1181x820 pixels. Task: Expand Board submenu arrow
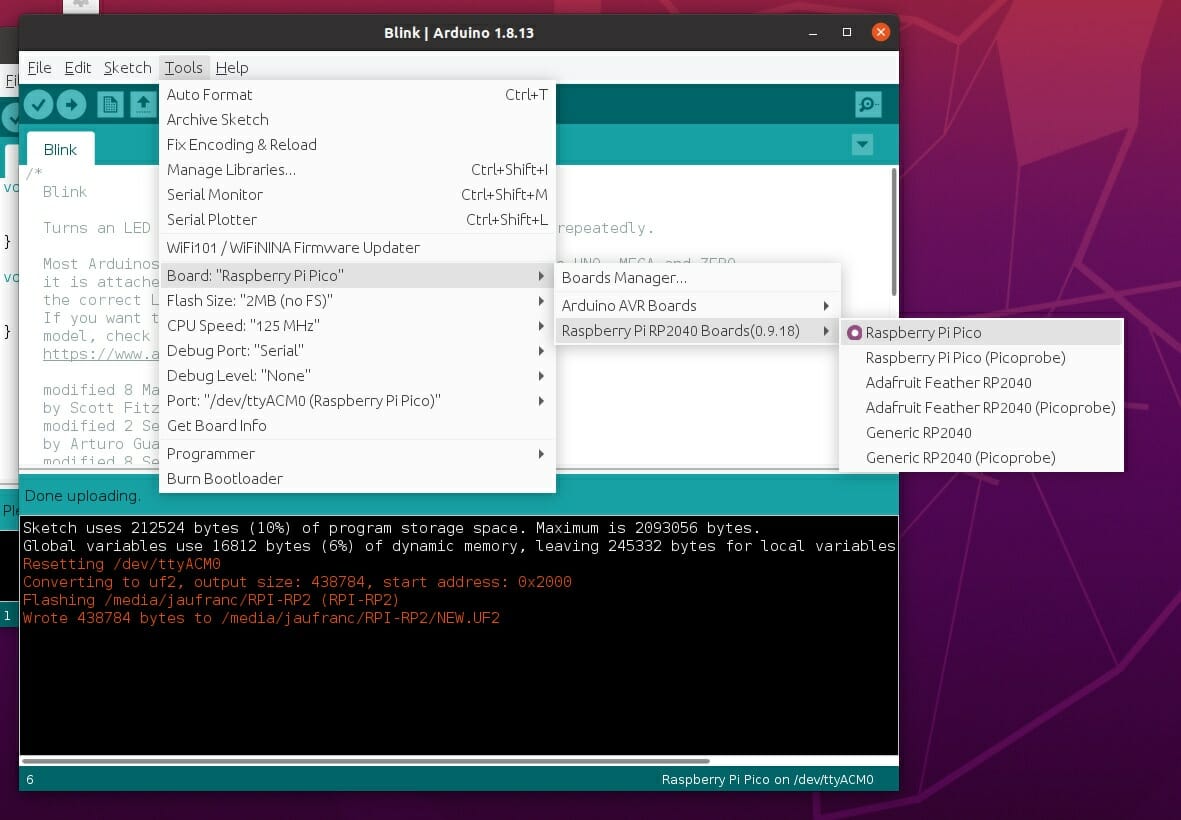541,276
